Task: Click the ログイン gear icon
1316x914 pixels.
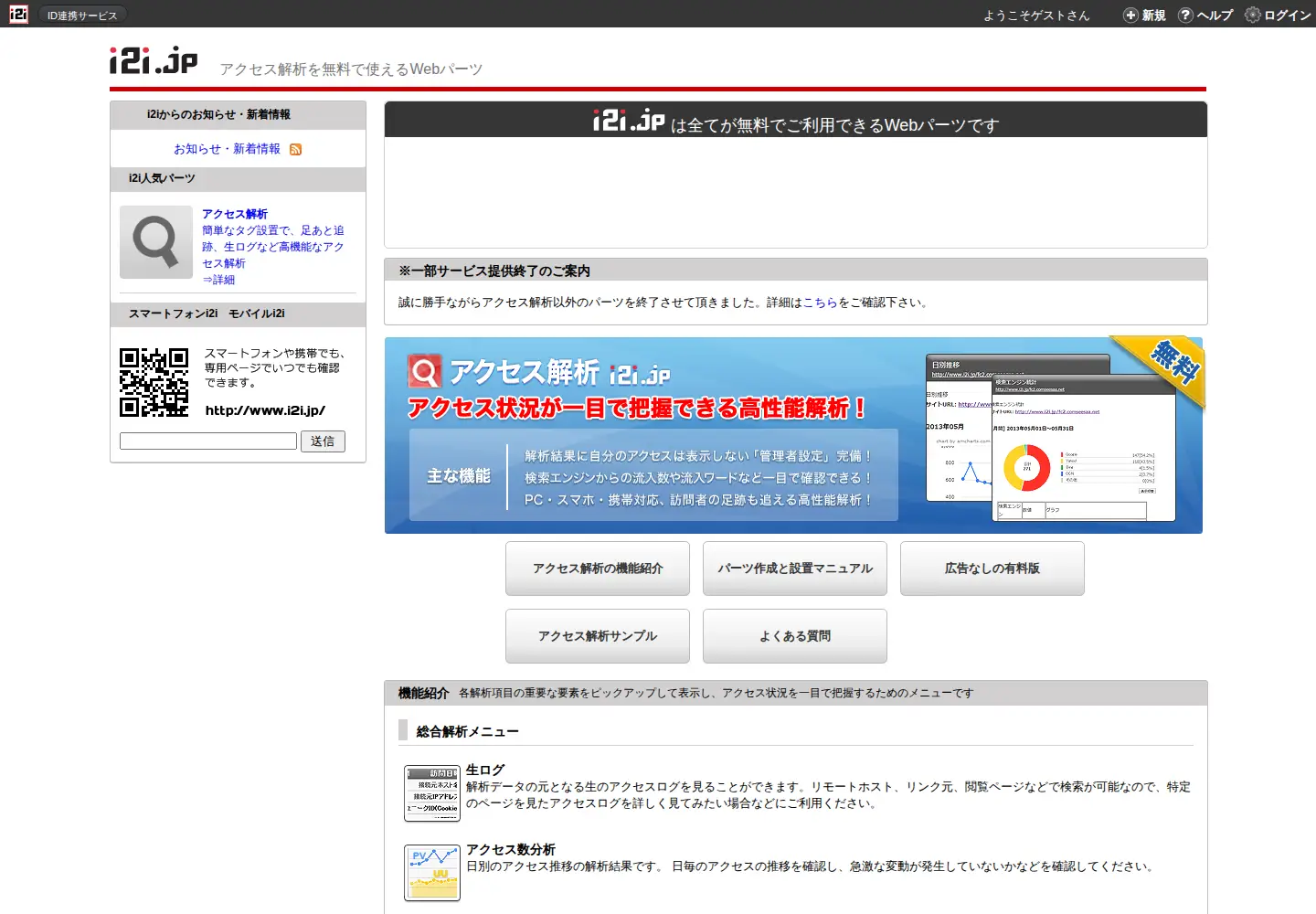Action: [1253, 15]
